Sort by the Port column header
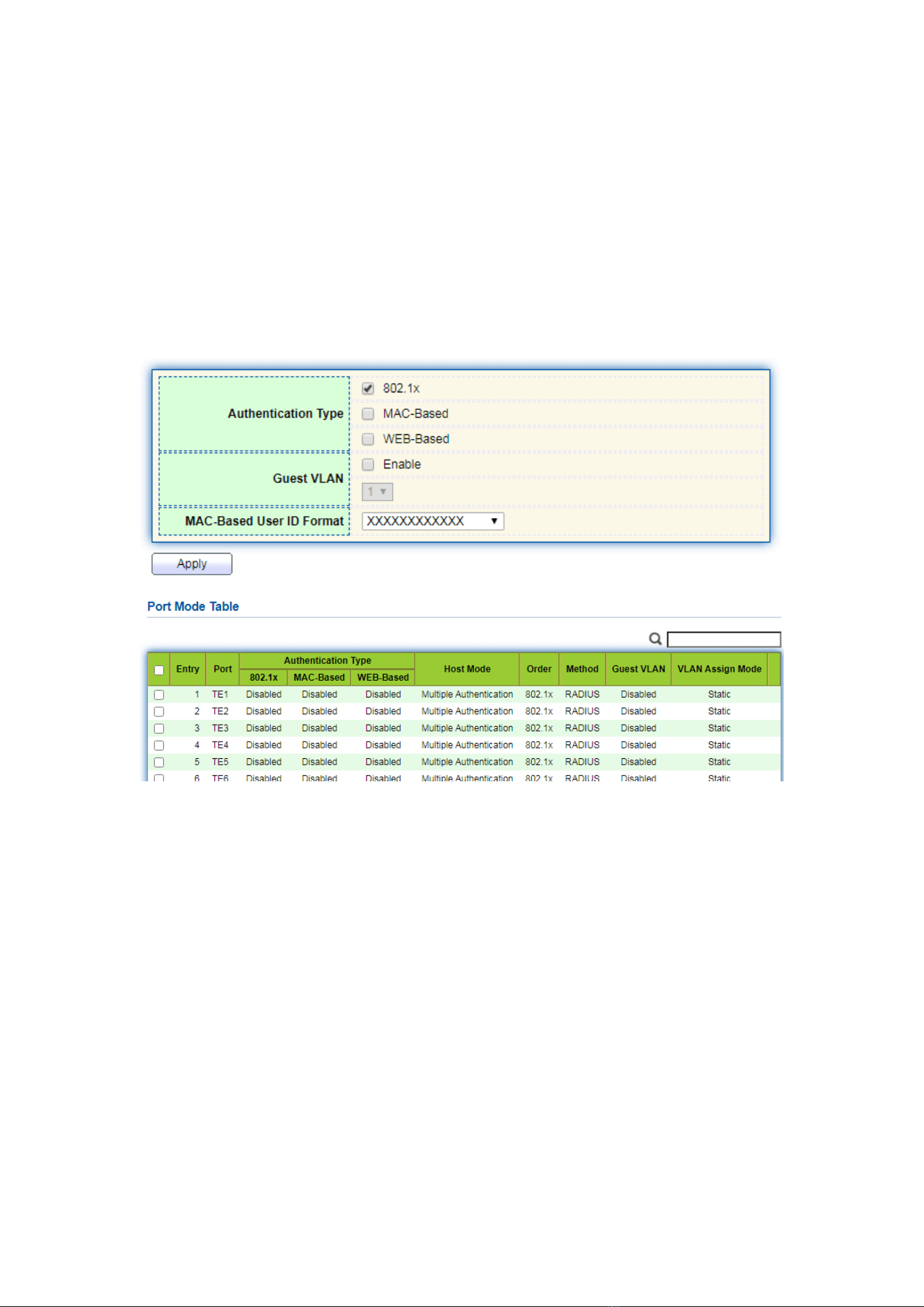 click(x=223, y=669)
